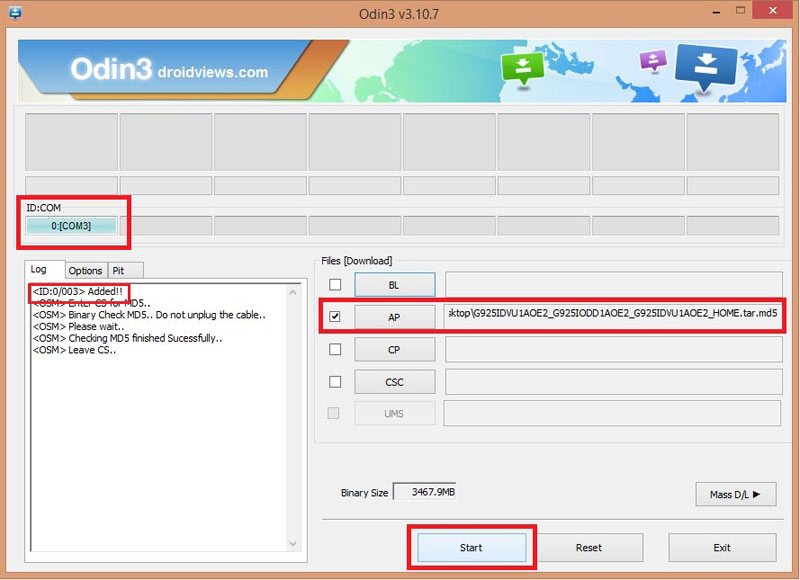Click the Exit button

coord(722,547)
